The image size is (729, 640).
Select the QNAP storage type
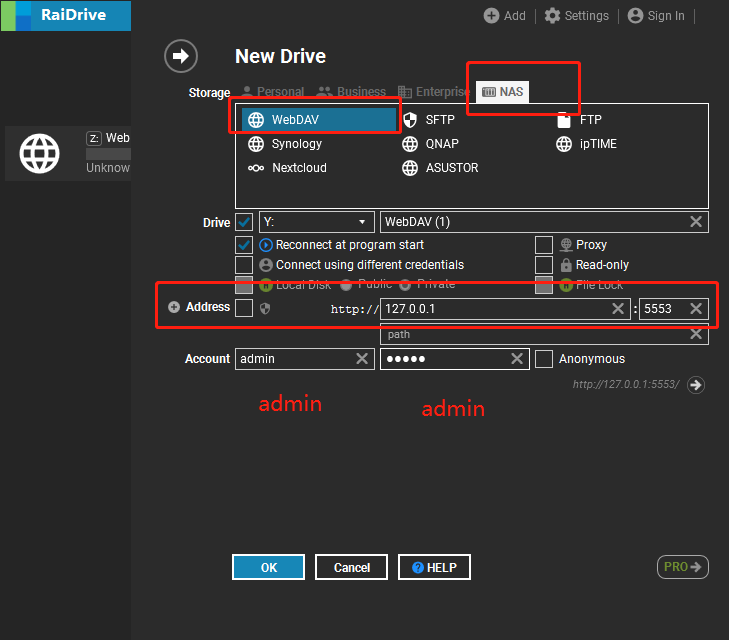pyautogui.click(x=430, y=144)
